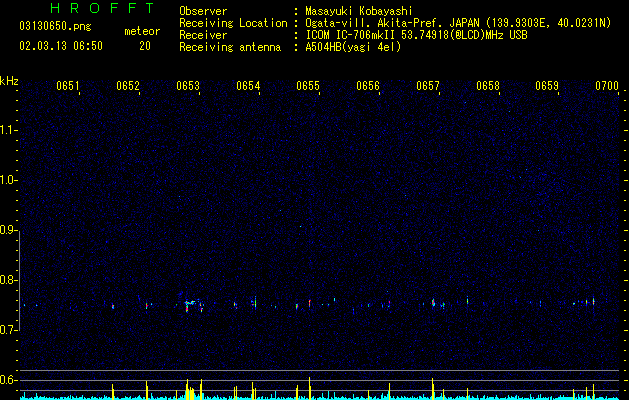This screenshot has height=400, width=629.
Task: Select observer name Masayuki Kobayashi
Action: coord(359,11)
